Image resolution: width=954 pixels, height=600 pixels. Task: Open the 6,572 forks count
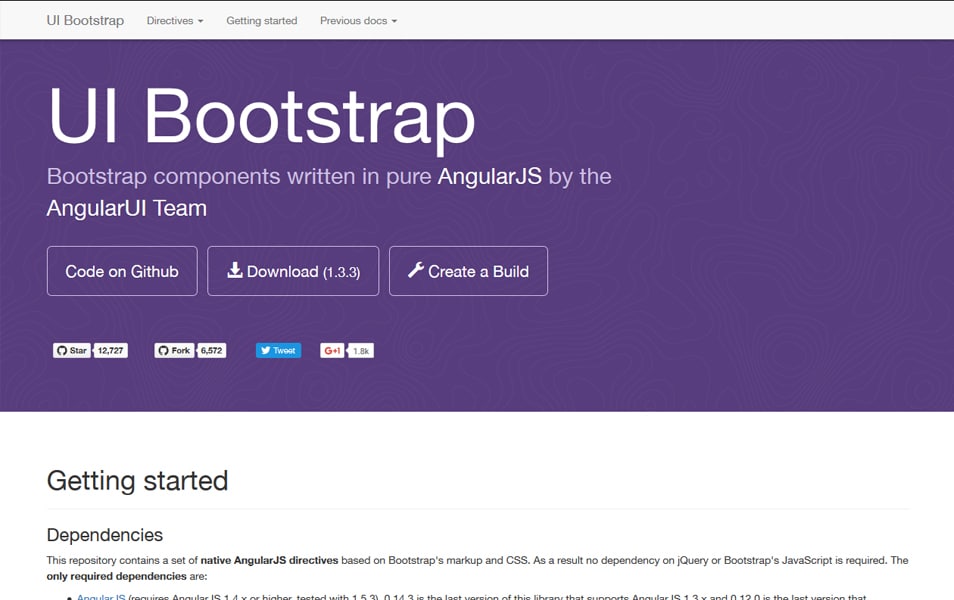212,351
